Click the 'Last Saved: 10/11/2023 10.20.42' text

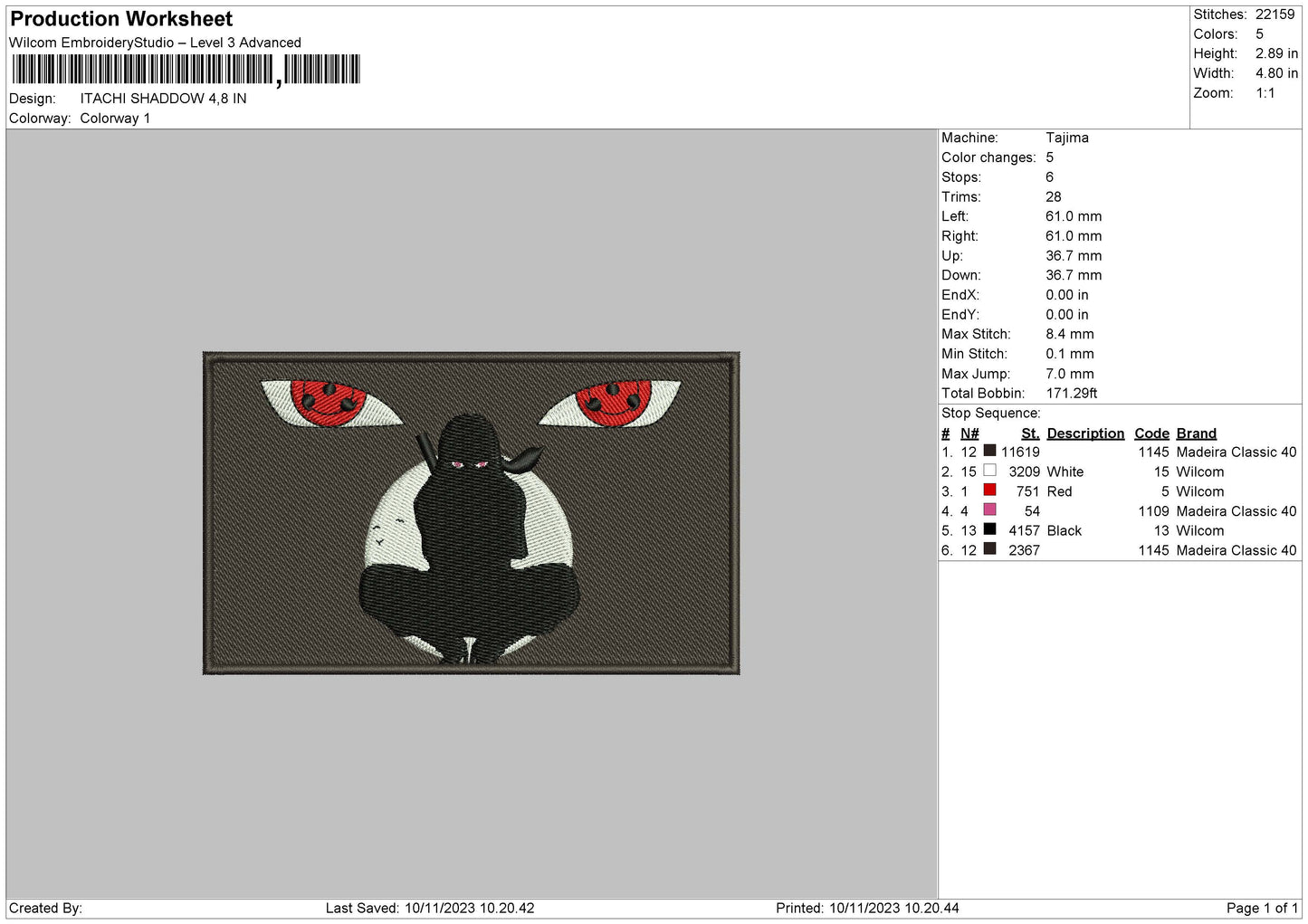click(x=430, y=909)
